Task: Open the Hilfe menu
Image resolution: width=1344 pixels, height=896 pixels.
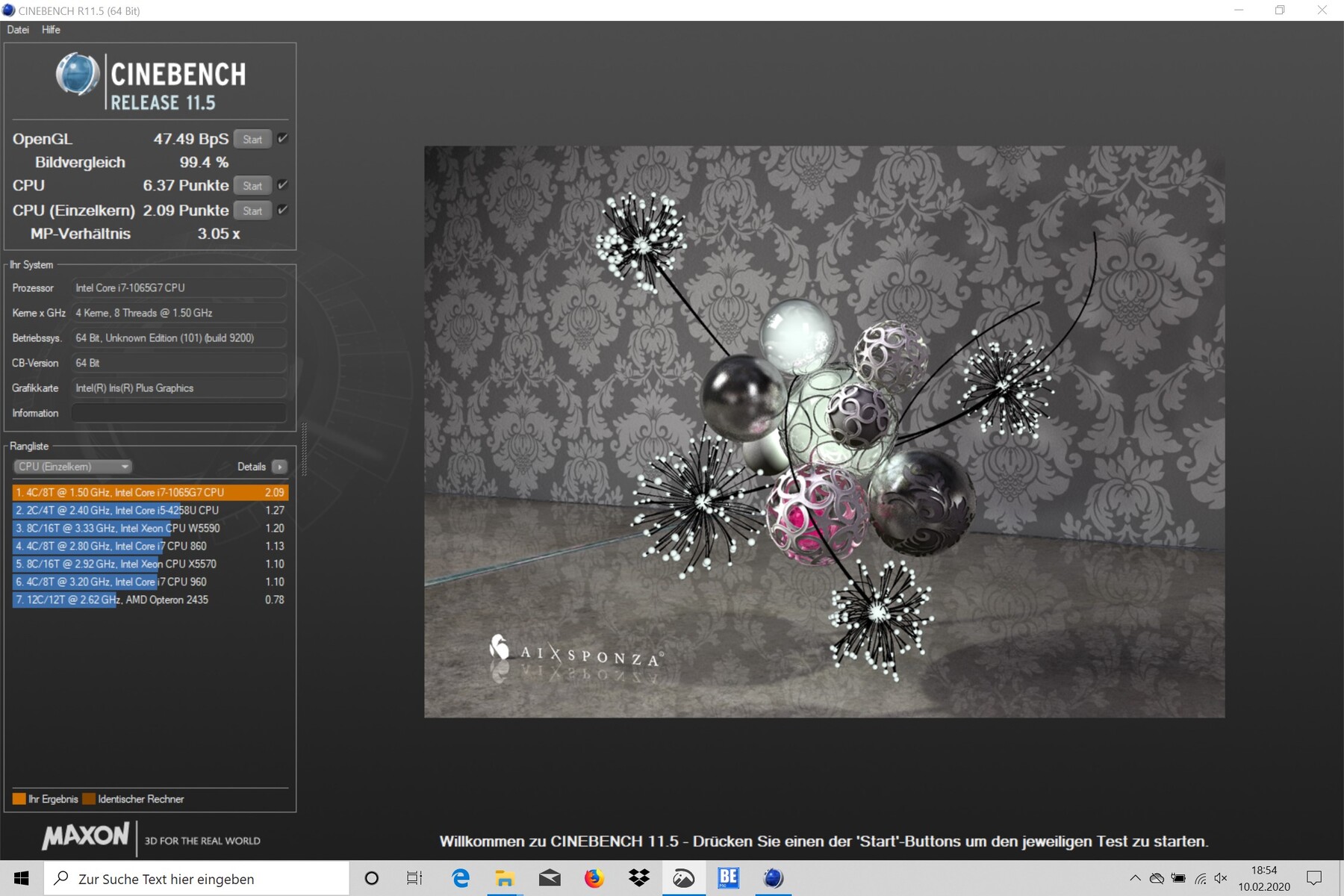Action: tap(51, 30)
